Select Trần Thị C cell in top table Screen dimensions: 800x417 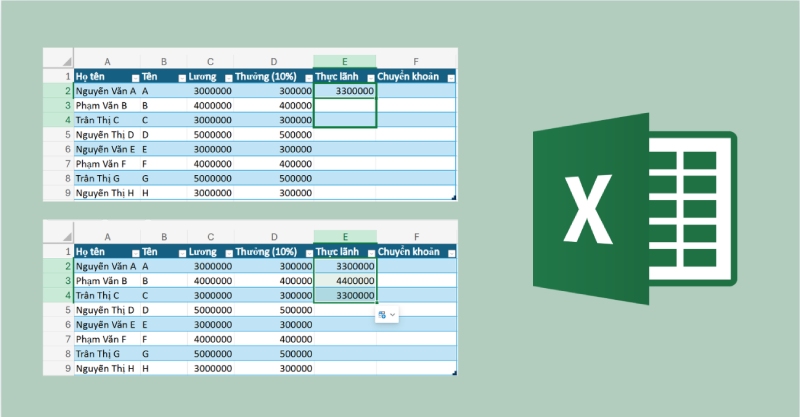(x=107, y=120)
